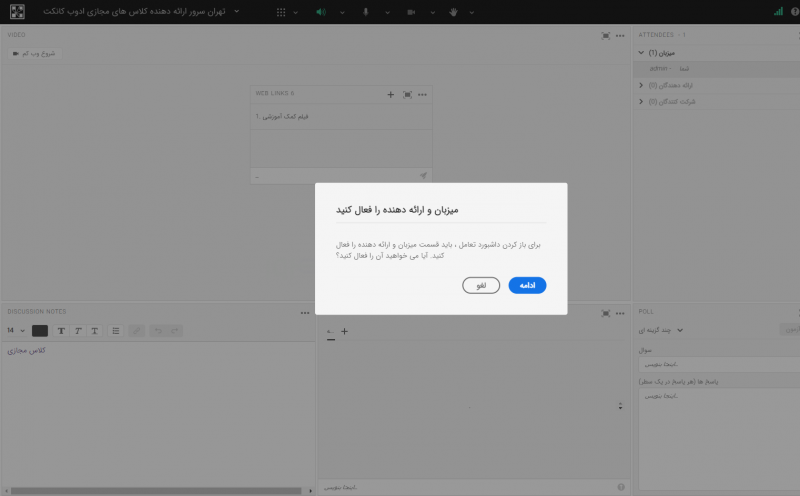Expand dropdown arrow next to pods grid

[295, 12]
